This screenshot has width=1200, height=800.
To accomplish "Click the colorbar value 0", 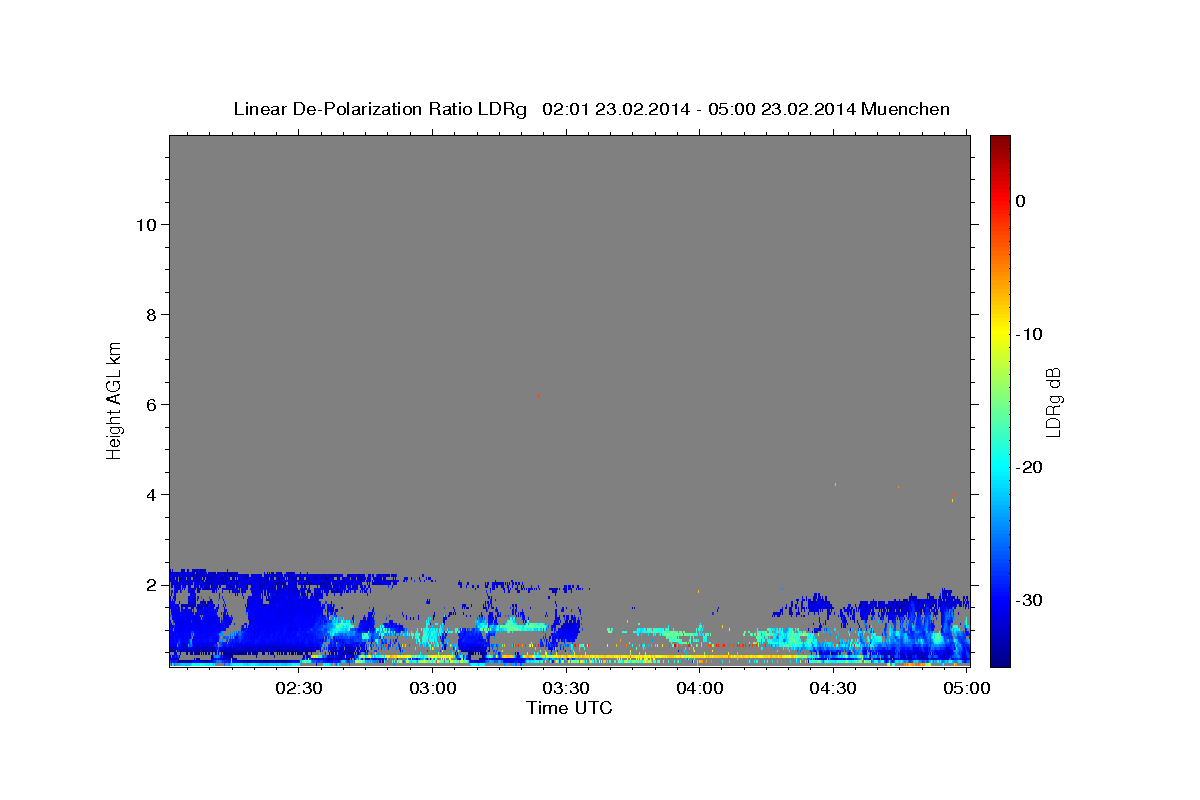I will tap(1020, 201).
